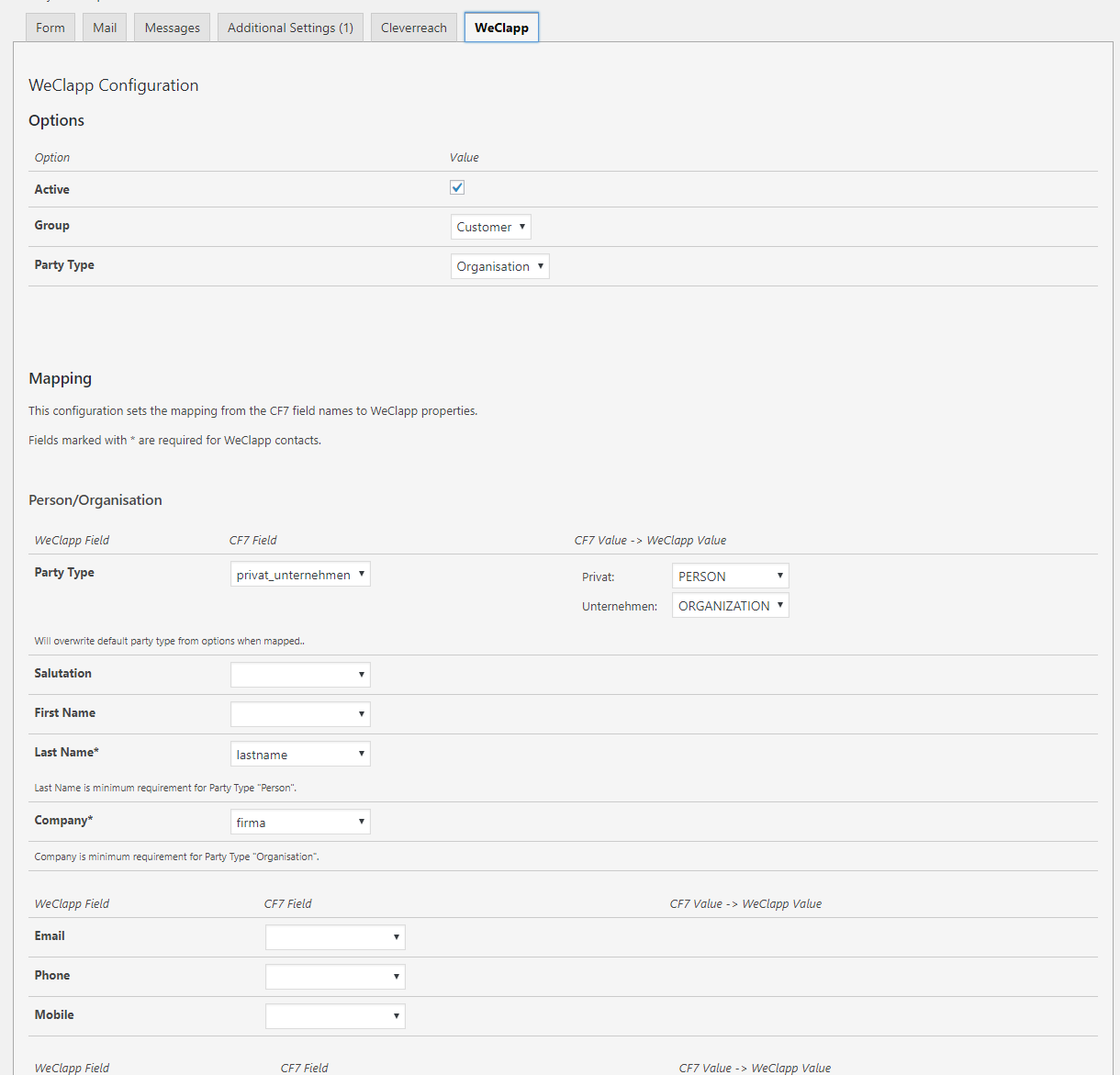
Task: Click the Privat: mapping label
Action: tap(599, 577)
